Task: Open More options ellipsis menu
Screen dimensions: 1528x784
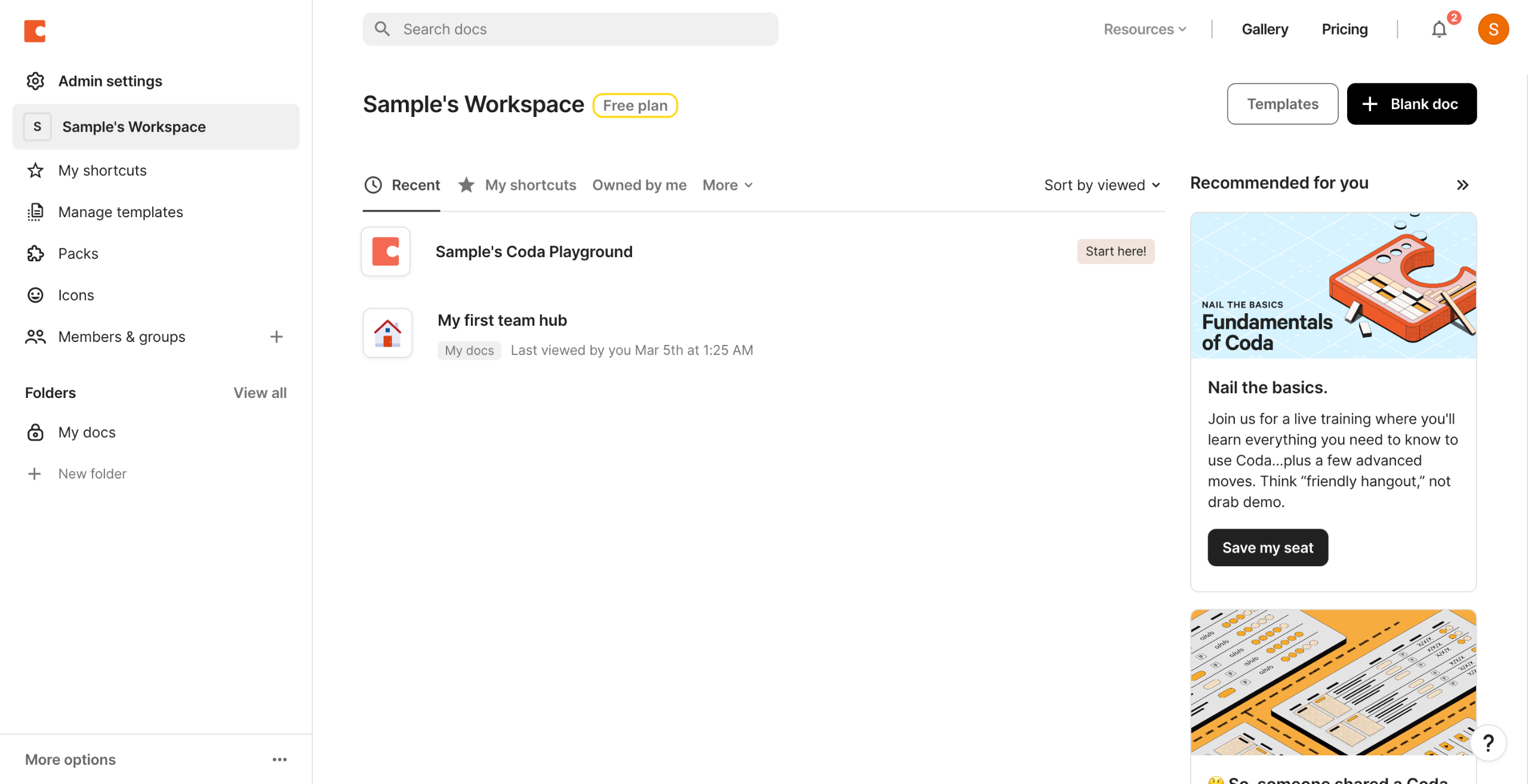Action: coord(279,760)
